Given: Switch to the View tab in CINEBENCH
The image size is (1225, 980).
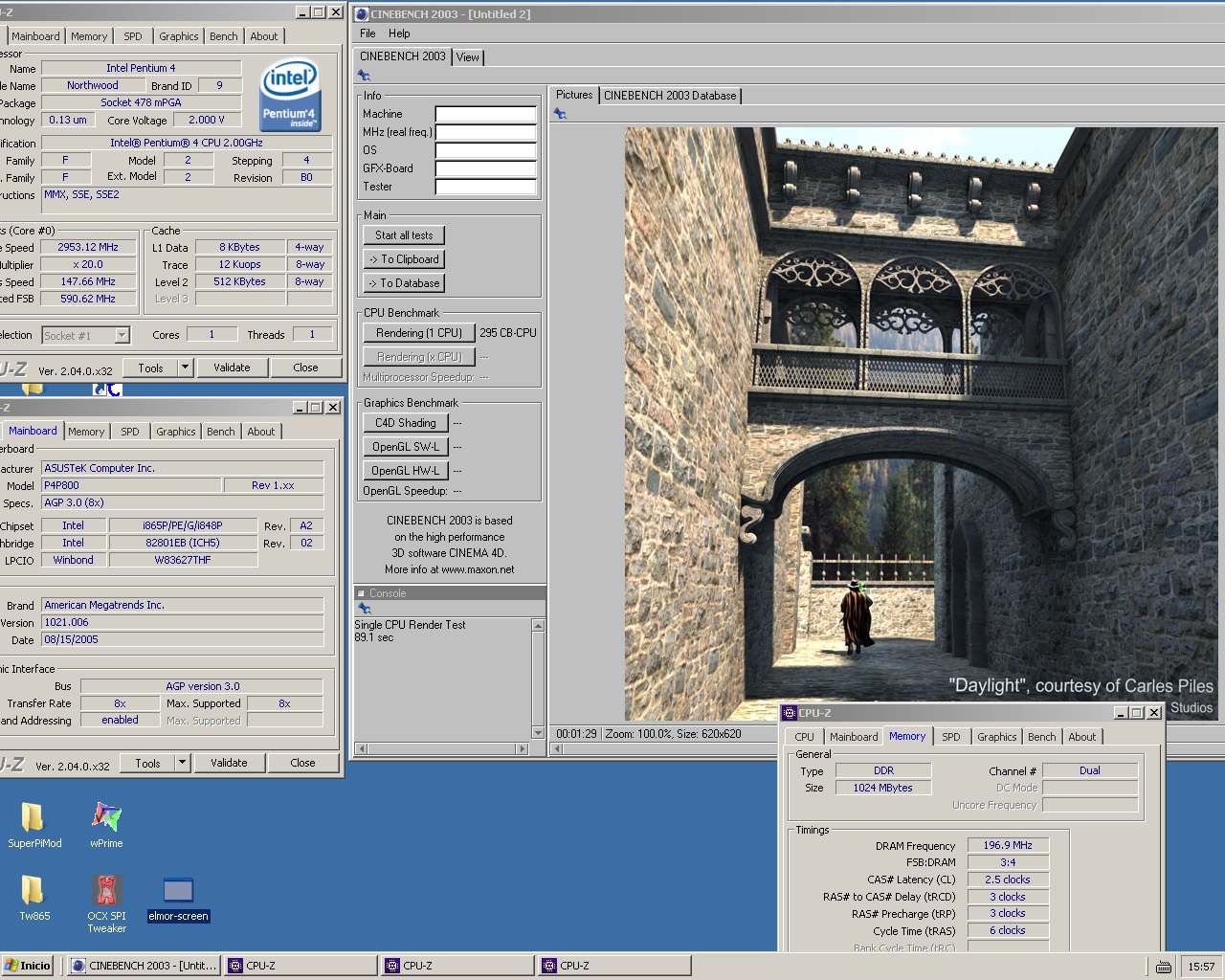Looking at the screenshot, I should [x=467, y=57].
